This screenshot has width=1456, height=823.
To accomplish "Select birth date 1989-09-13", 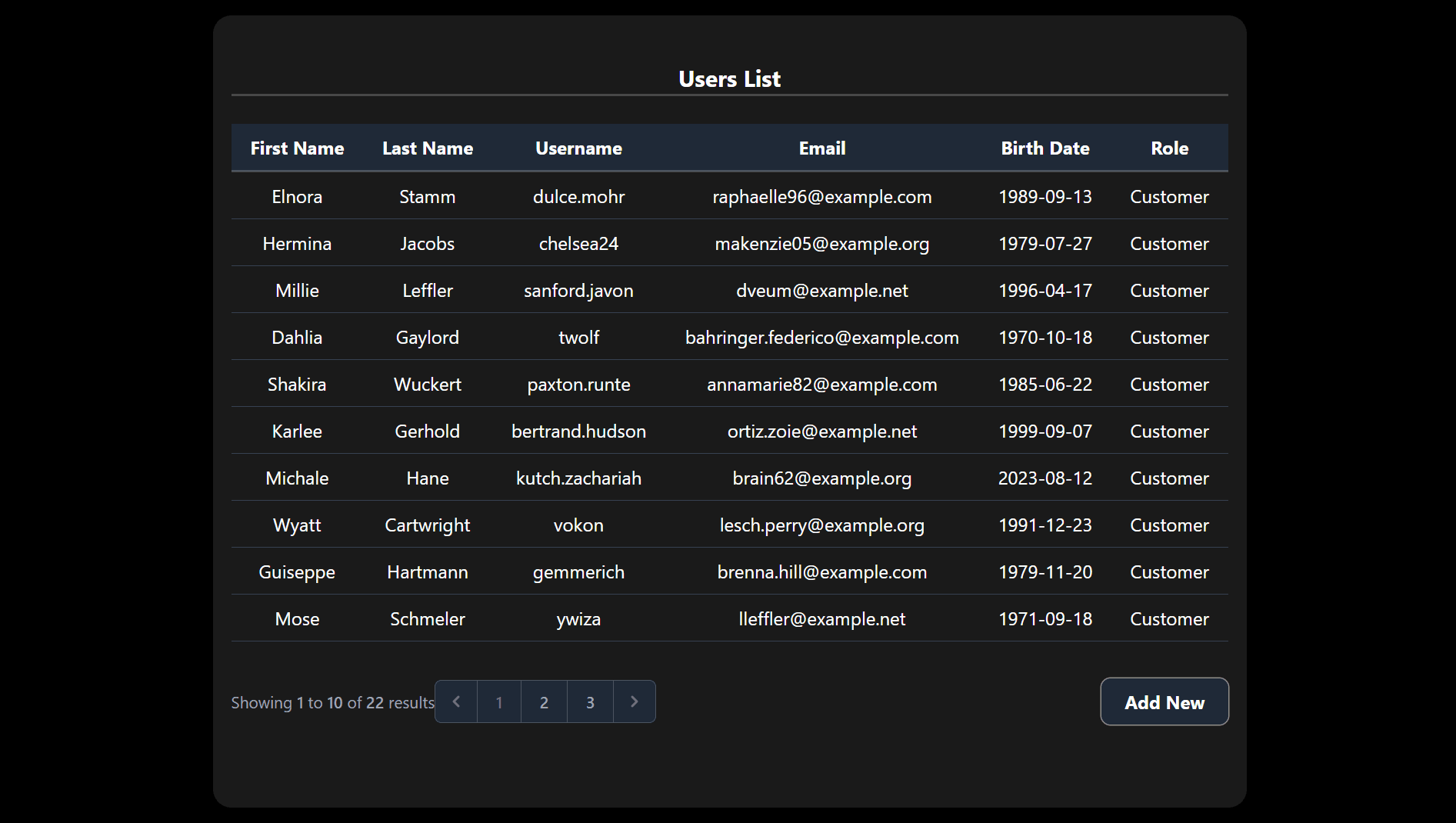I will [x=1045, y=197].
